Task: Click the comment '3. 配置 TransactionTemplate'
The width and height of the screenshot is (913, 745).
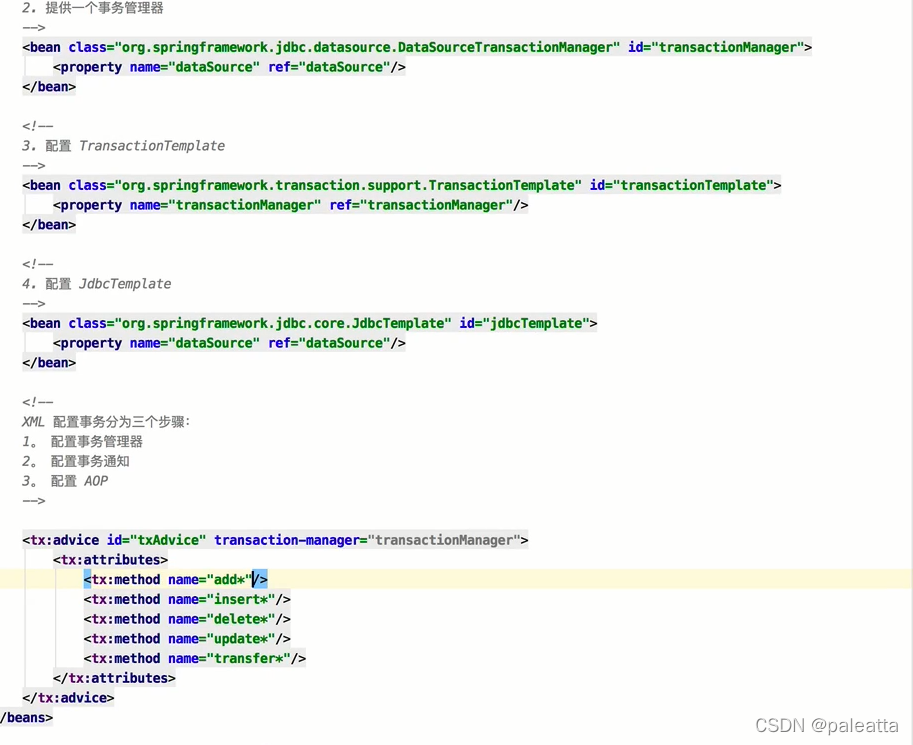Action: point(123,146)
